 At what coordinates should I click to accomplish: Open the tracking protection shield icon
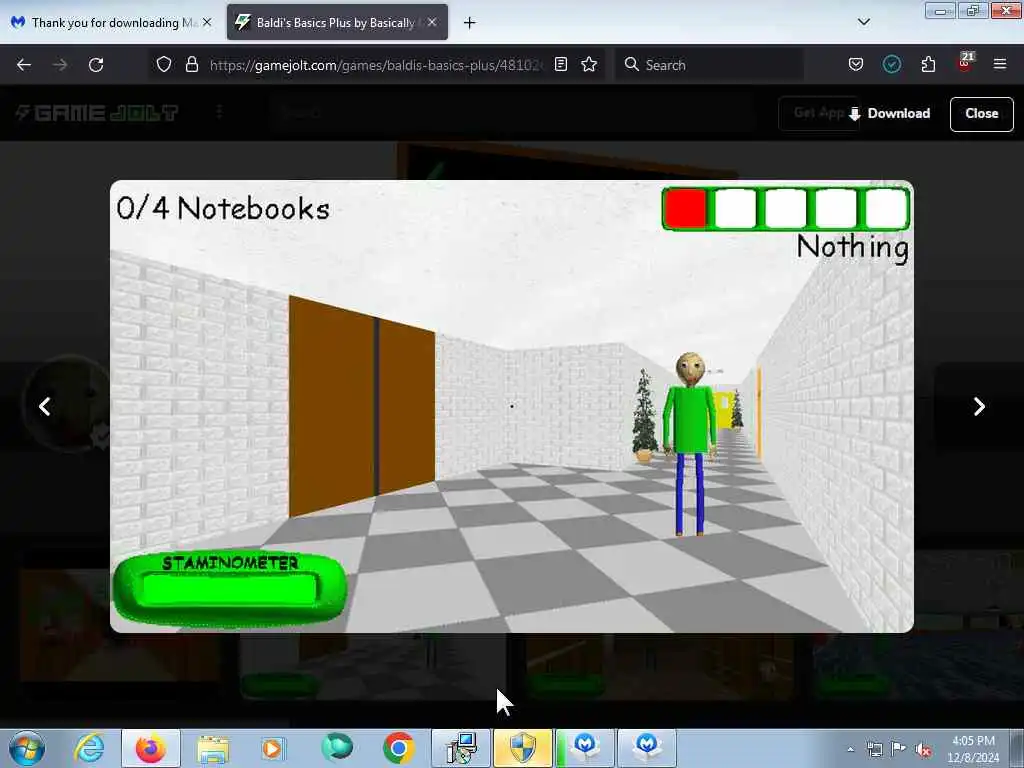click(x=164, y=64)
